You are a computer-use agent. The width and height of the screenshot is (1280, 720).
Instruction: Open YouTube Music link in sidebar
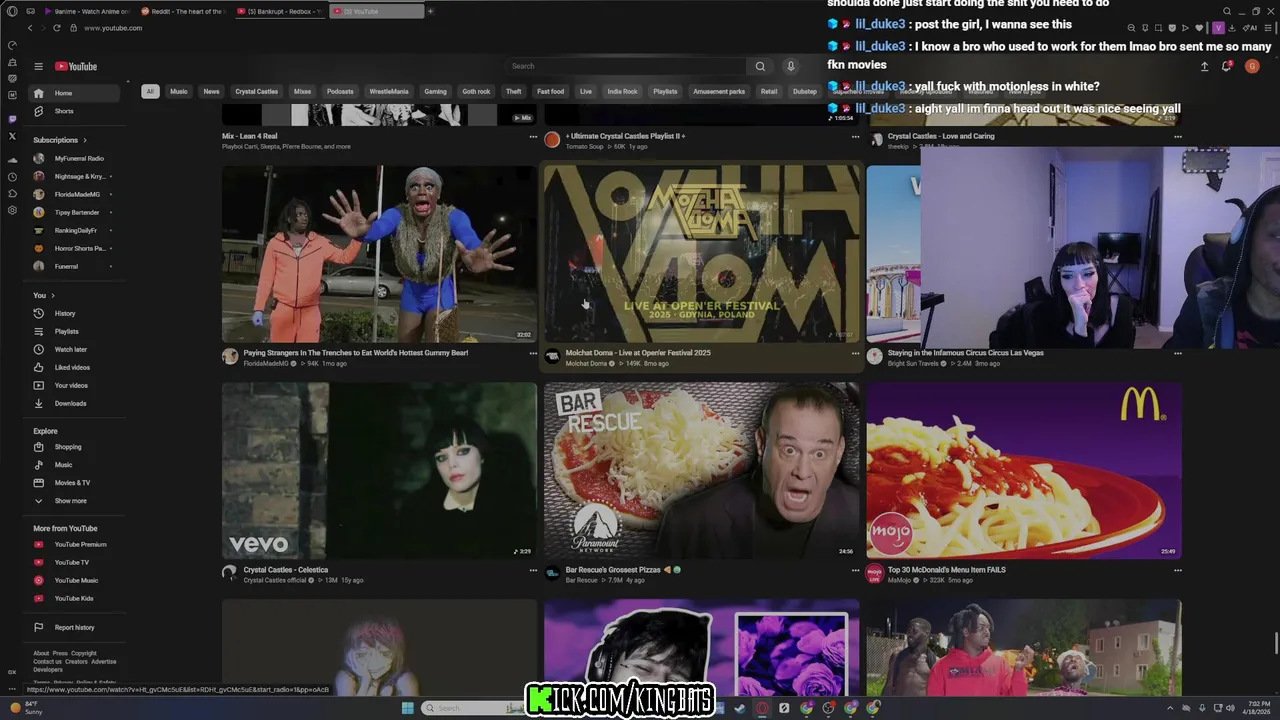pyautogui.click(x=75, y=581)
